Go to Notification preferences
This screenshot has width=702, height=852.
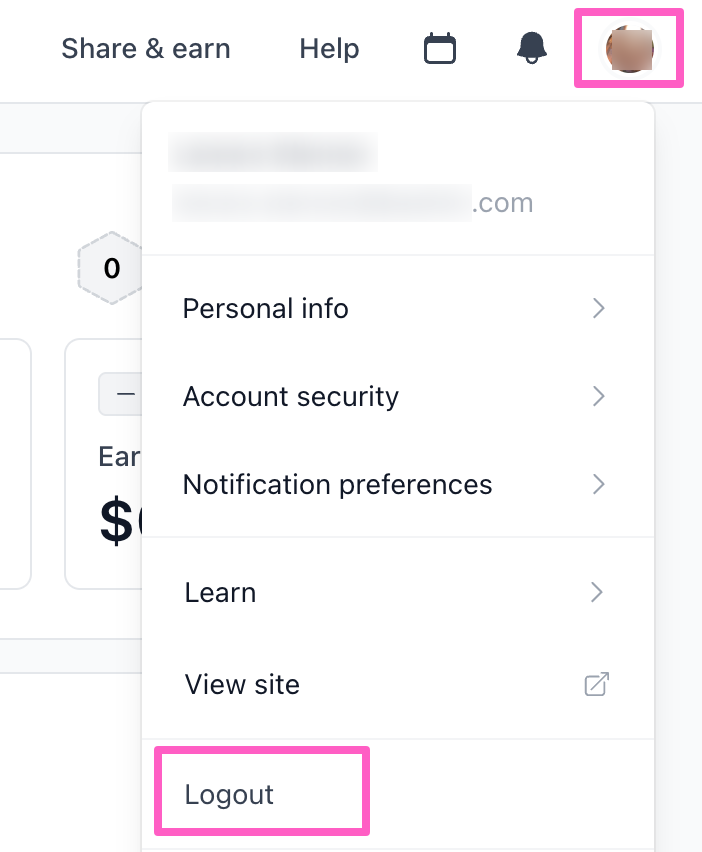337,484
